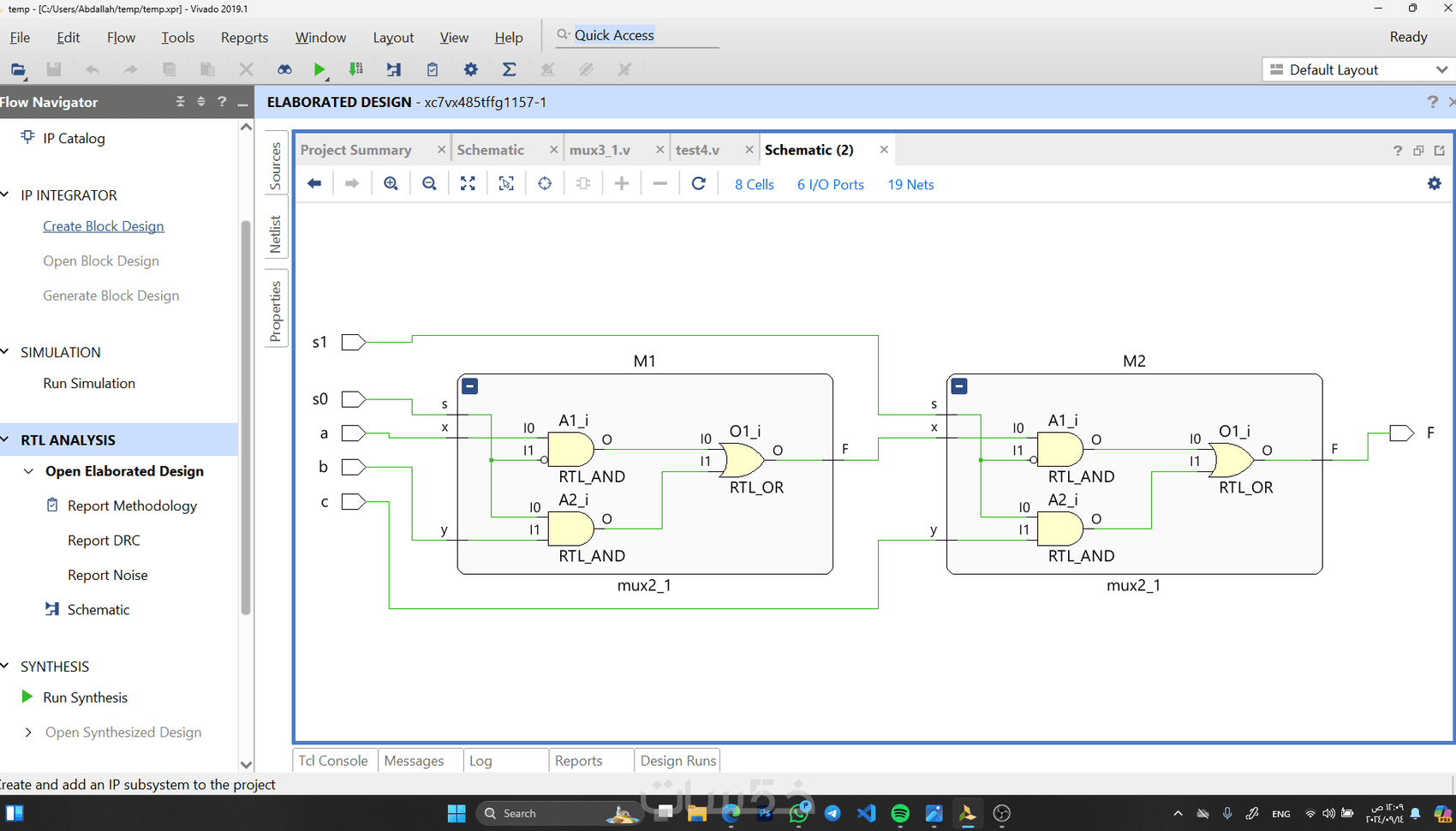Click the Zoom Out magnifier icon

click(x=430, y=183)
